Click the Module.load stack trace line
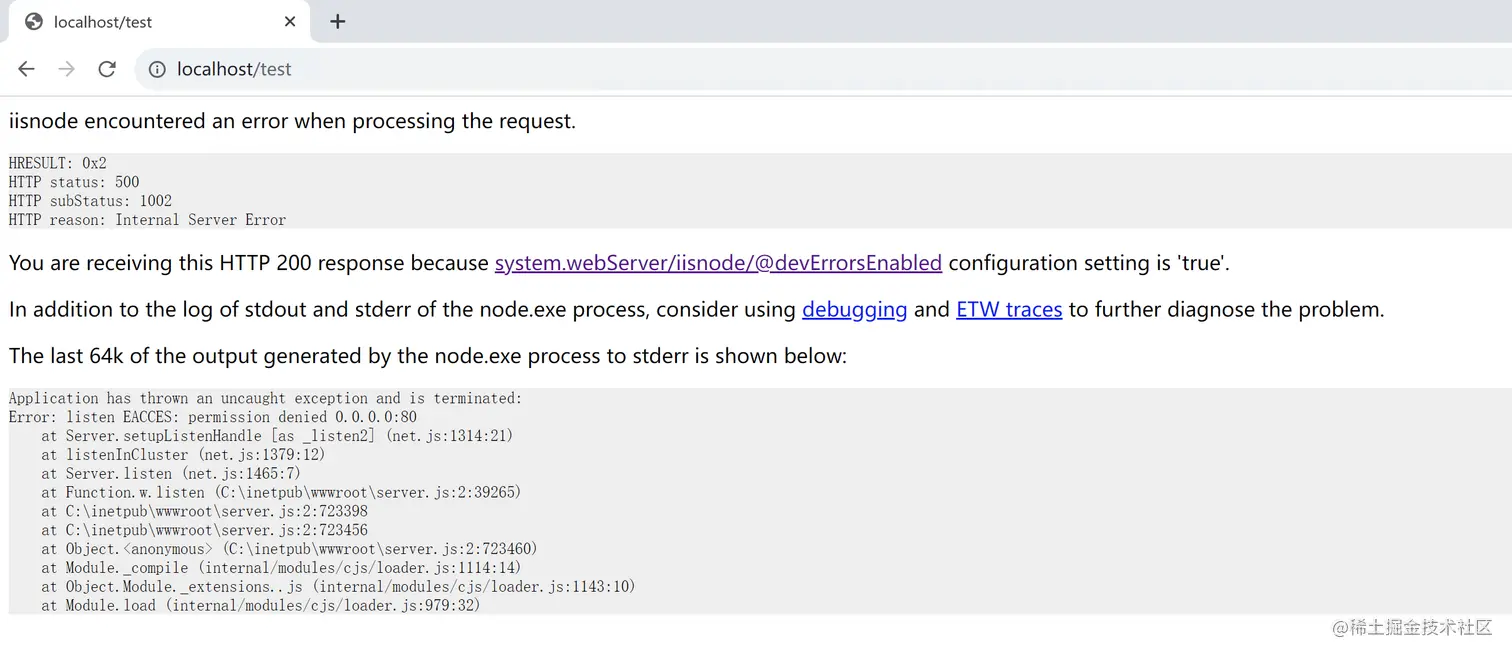Screen dimensions: 1512x657 click(261, 606)
